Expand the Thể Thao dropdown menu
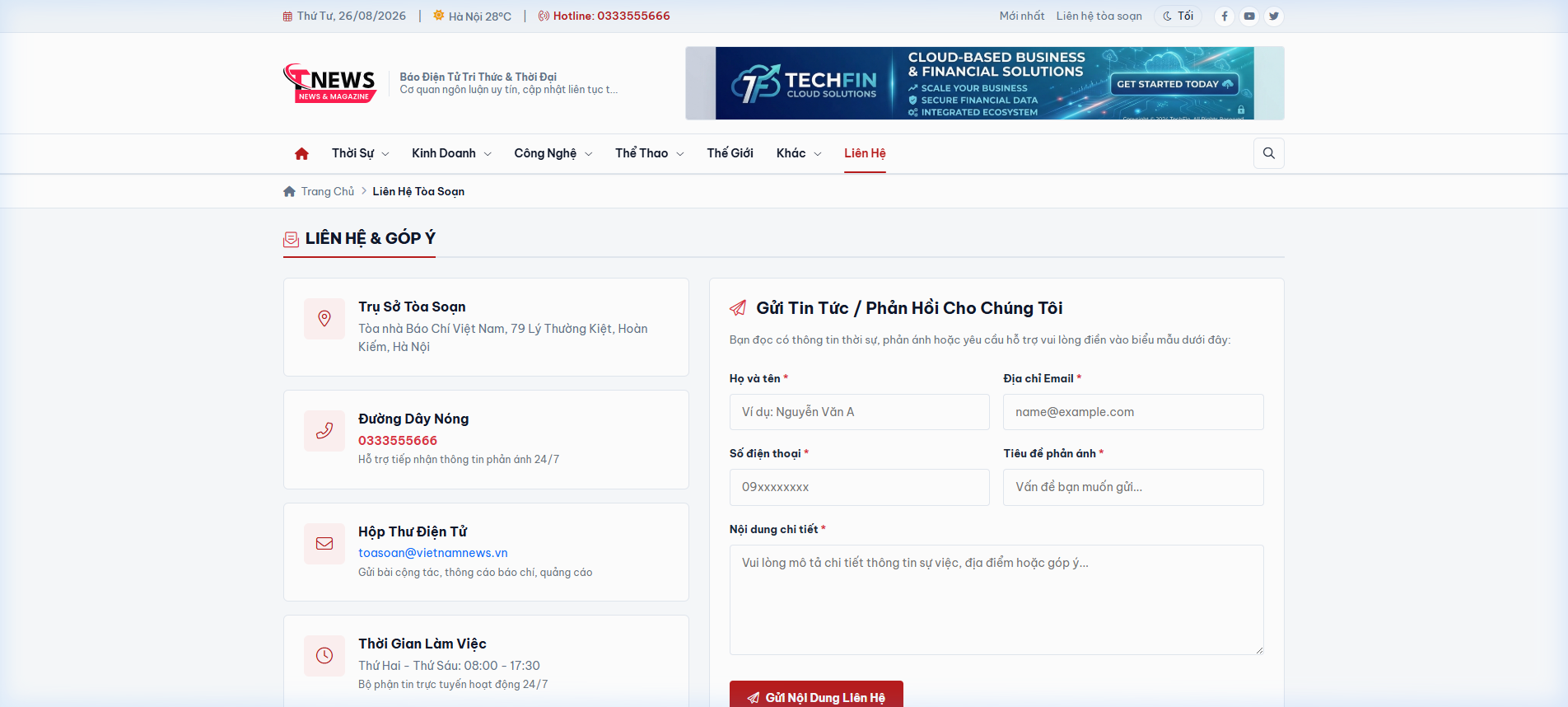Image resolution: width=1568 pixels, height=707 pixels. pos(650,154)
